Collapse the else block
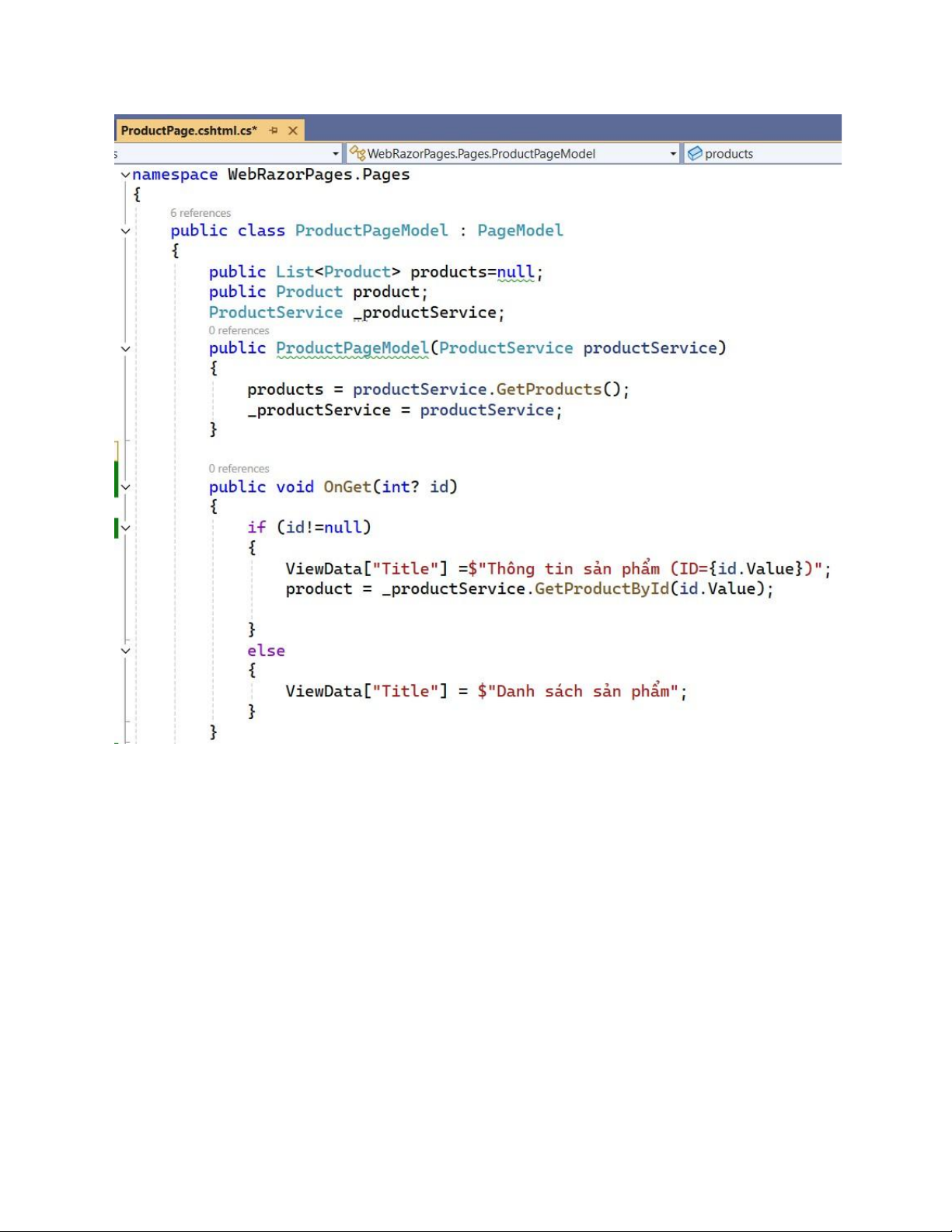 click(125, 651)
